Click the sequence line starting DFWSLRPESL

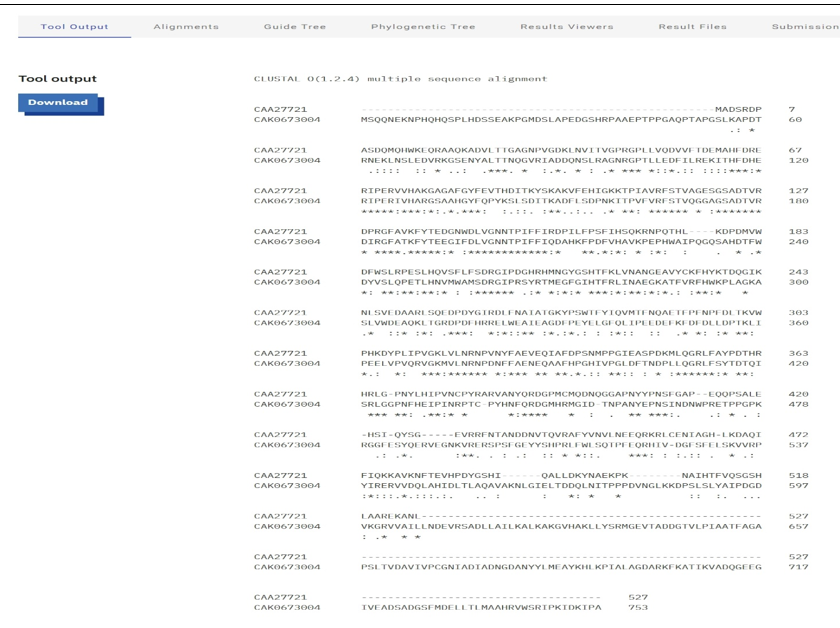(561, 272)
